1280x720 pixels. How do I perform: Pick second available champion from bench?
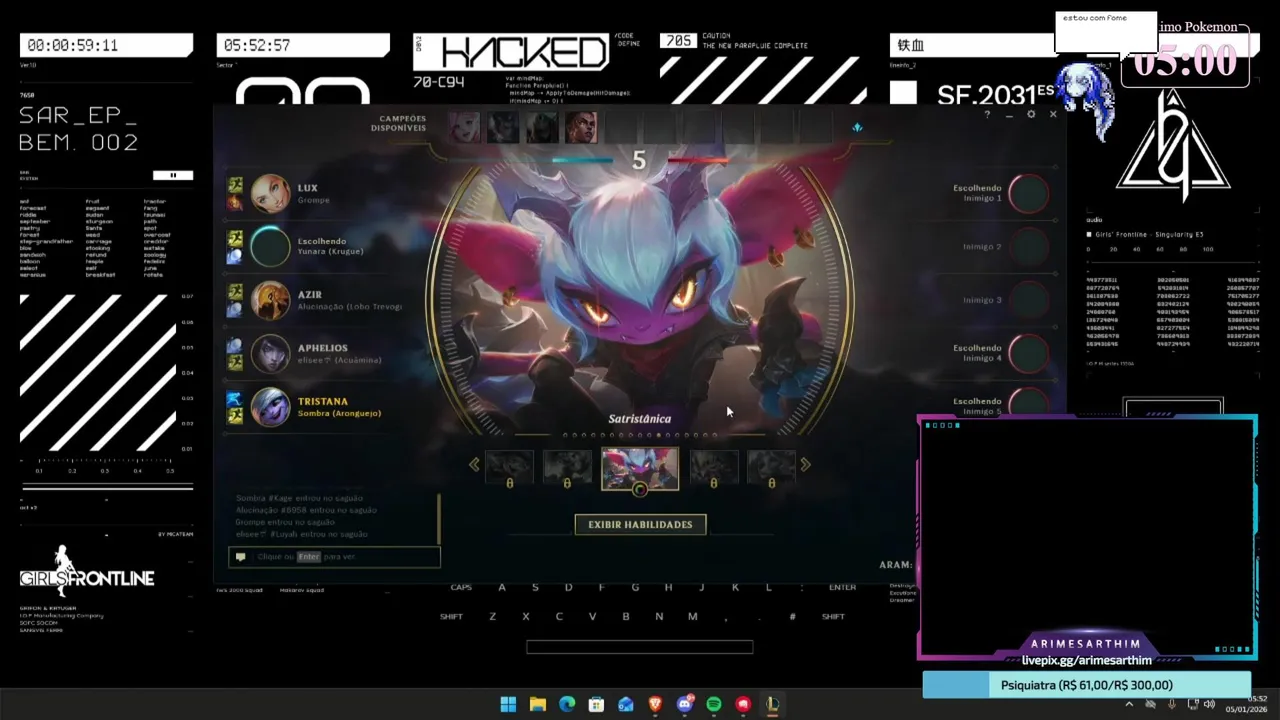503,128
